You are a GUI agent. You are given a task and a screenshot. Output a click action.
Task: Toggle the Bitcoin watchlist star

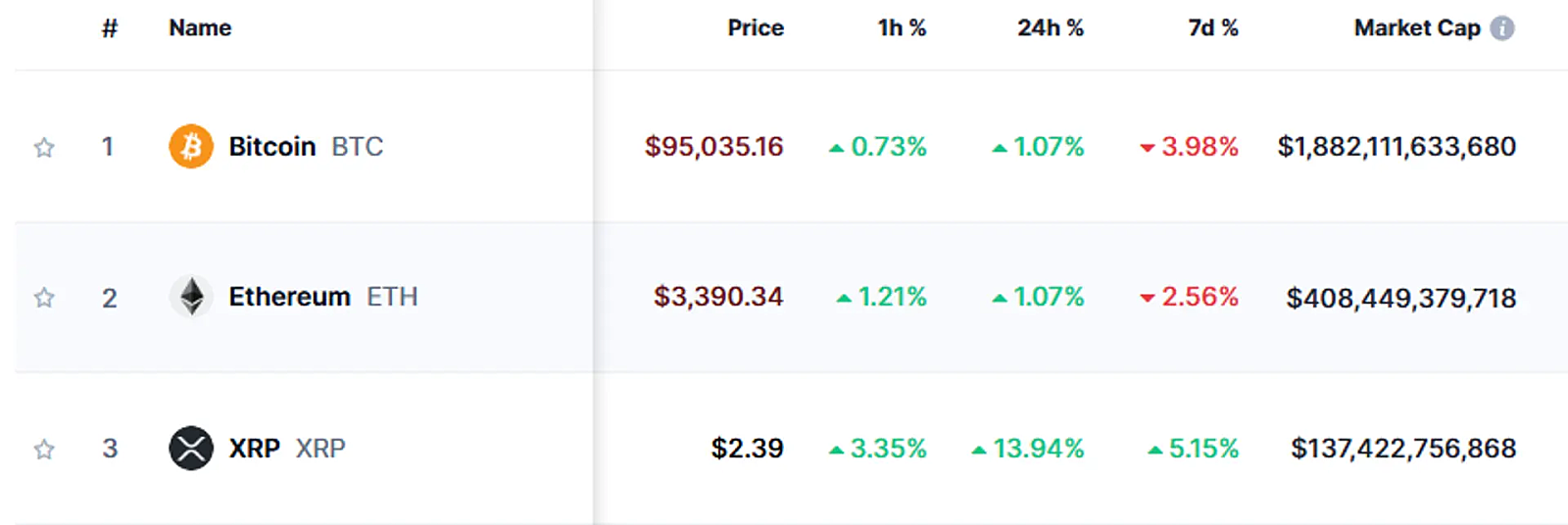click(x=44, y=148)
